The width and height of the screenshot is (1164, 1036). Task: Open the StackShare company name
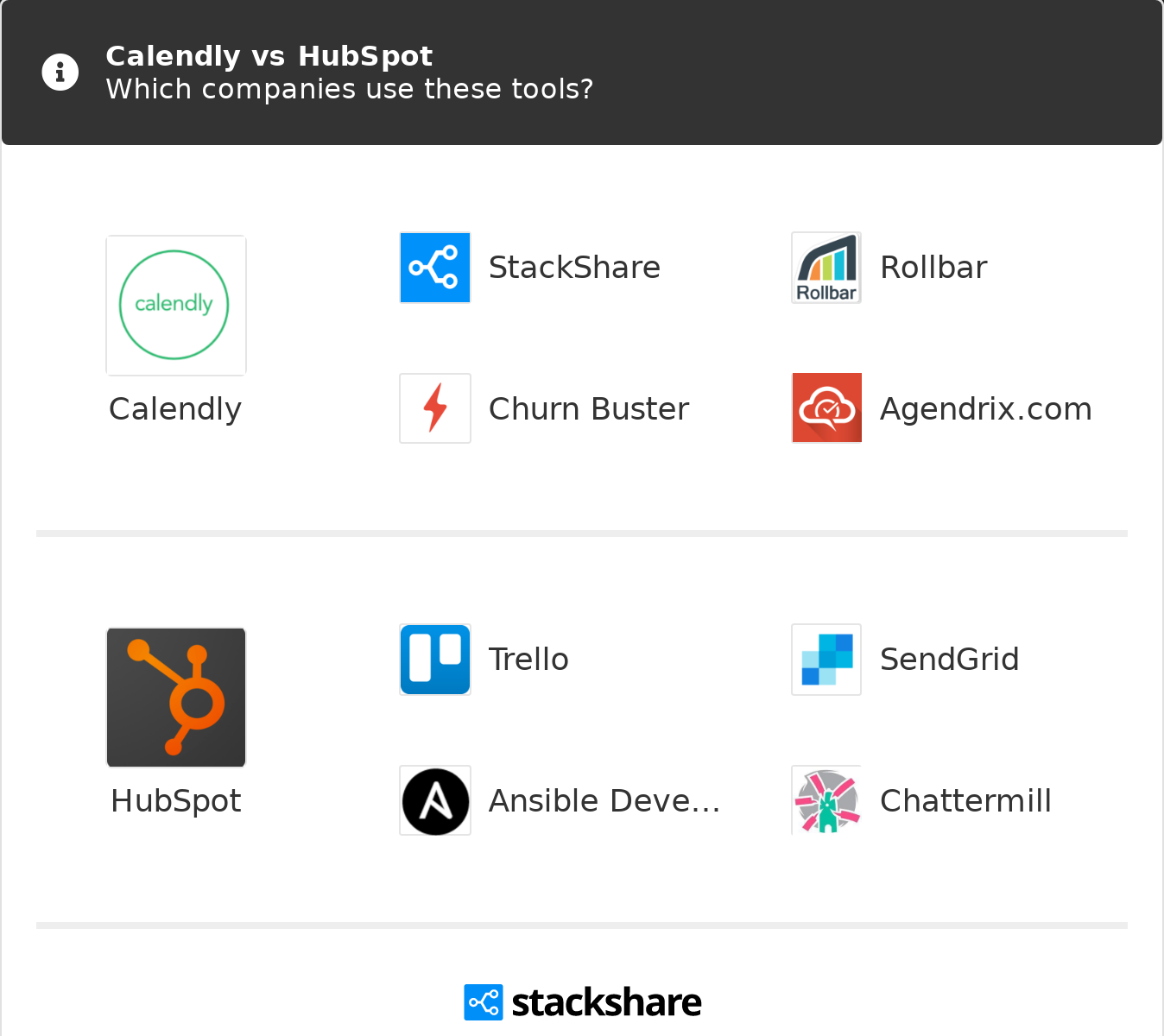pos(574,268)
